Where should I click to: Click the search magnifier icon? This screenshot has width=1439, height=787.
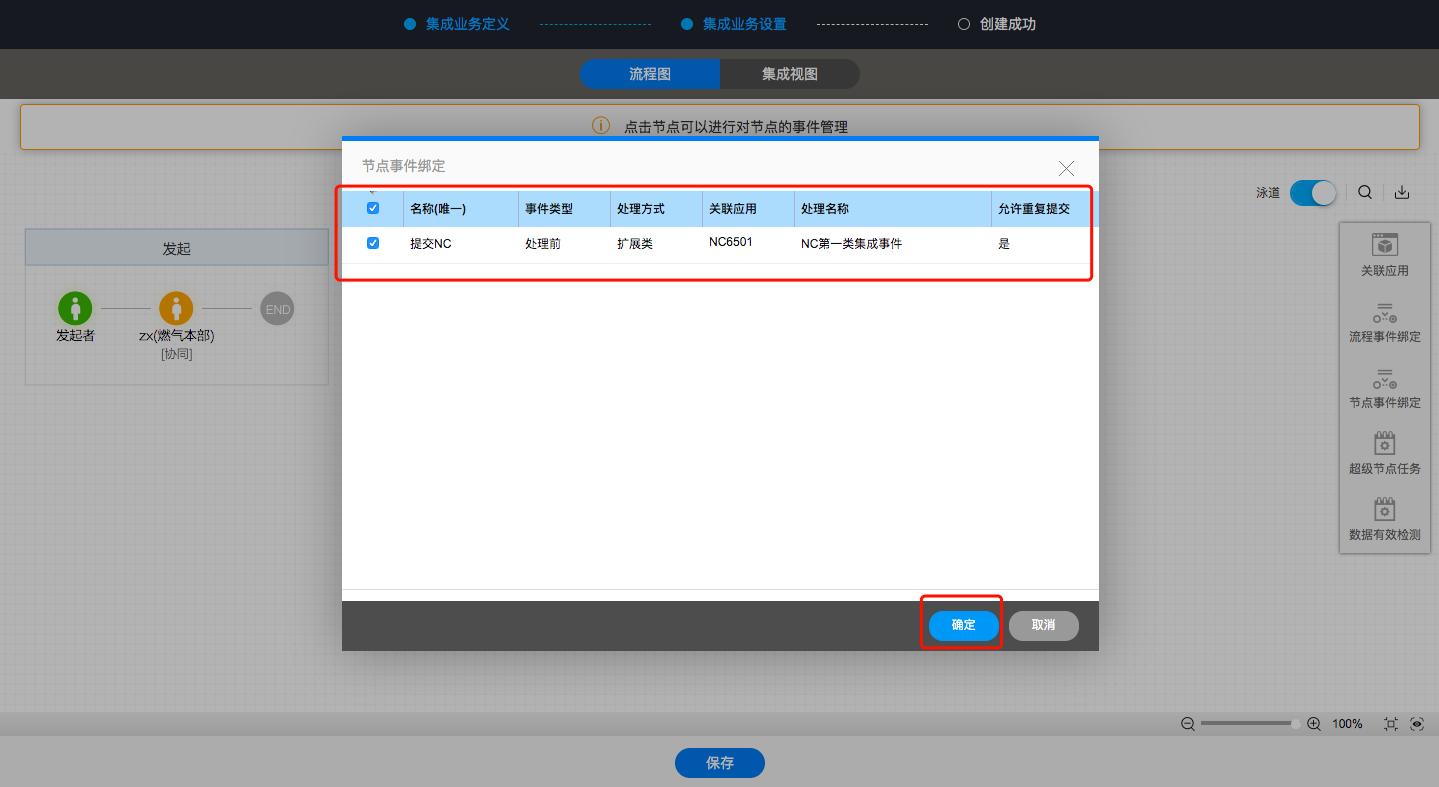[1365, 193]
